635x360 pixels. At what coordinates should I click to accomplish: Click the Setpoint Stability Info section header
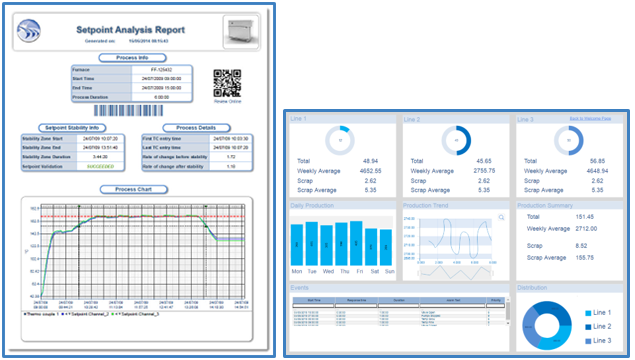pyautogui.click(x=72, y=128)
